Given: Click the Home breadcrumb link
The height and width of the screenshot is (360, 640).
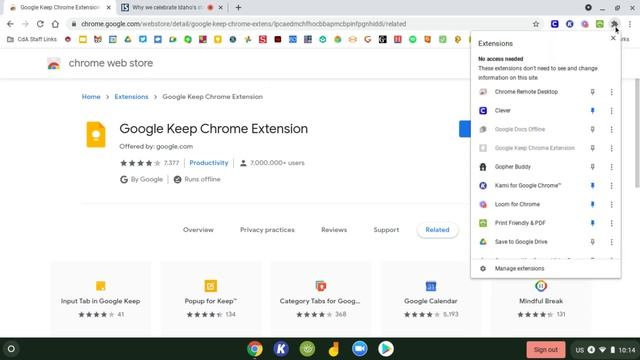Looking at the screenshot, I should [x=91, y=97].
